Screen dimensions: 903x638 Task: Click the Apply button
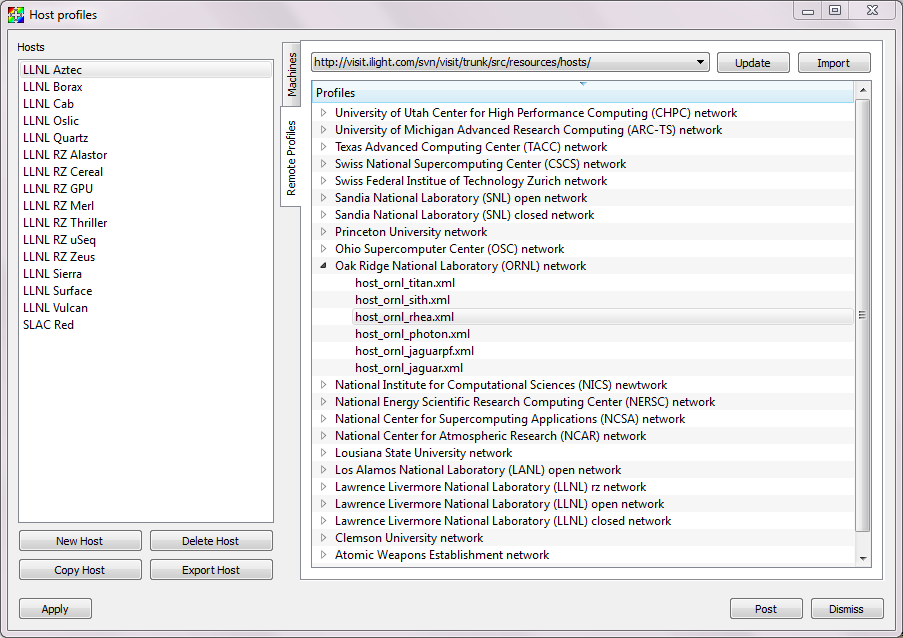(x=55, y=609)
